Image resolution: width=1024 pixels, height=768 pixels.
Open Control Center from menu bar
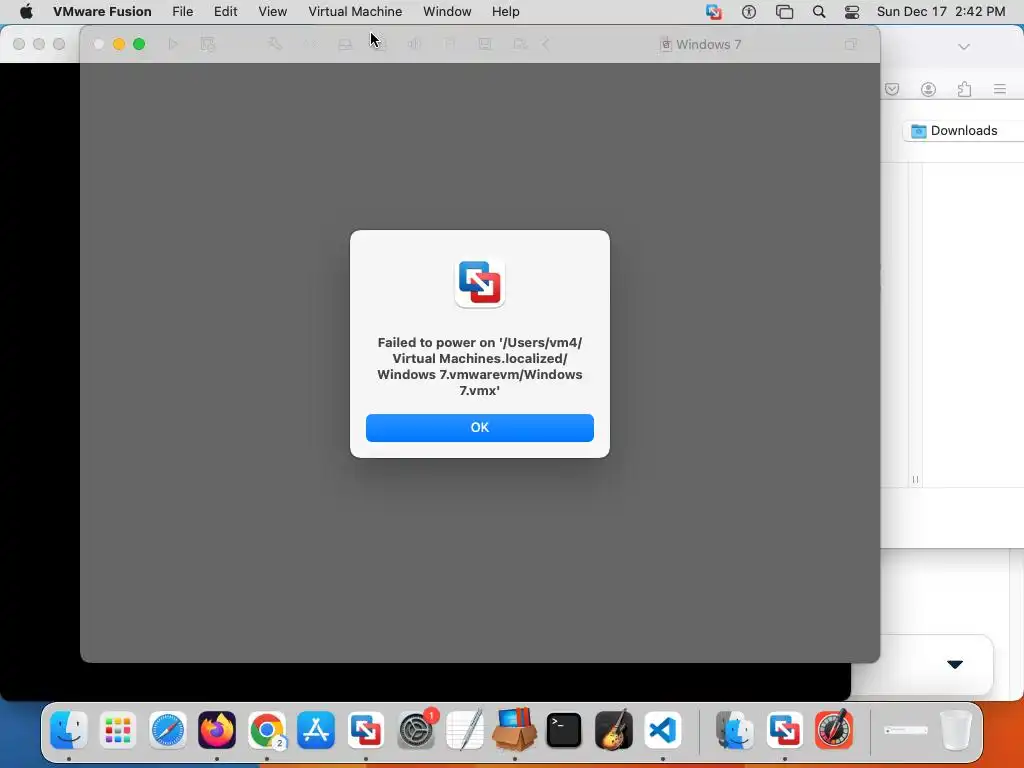[852, 12]
